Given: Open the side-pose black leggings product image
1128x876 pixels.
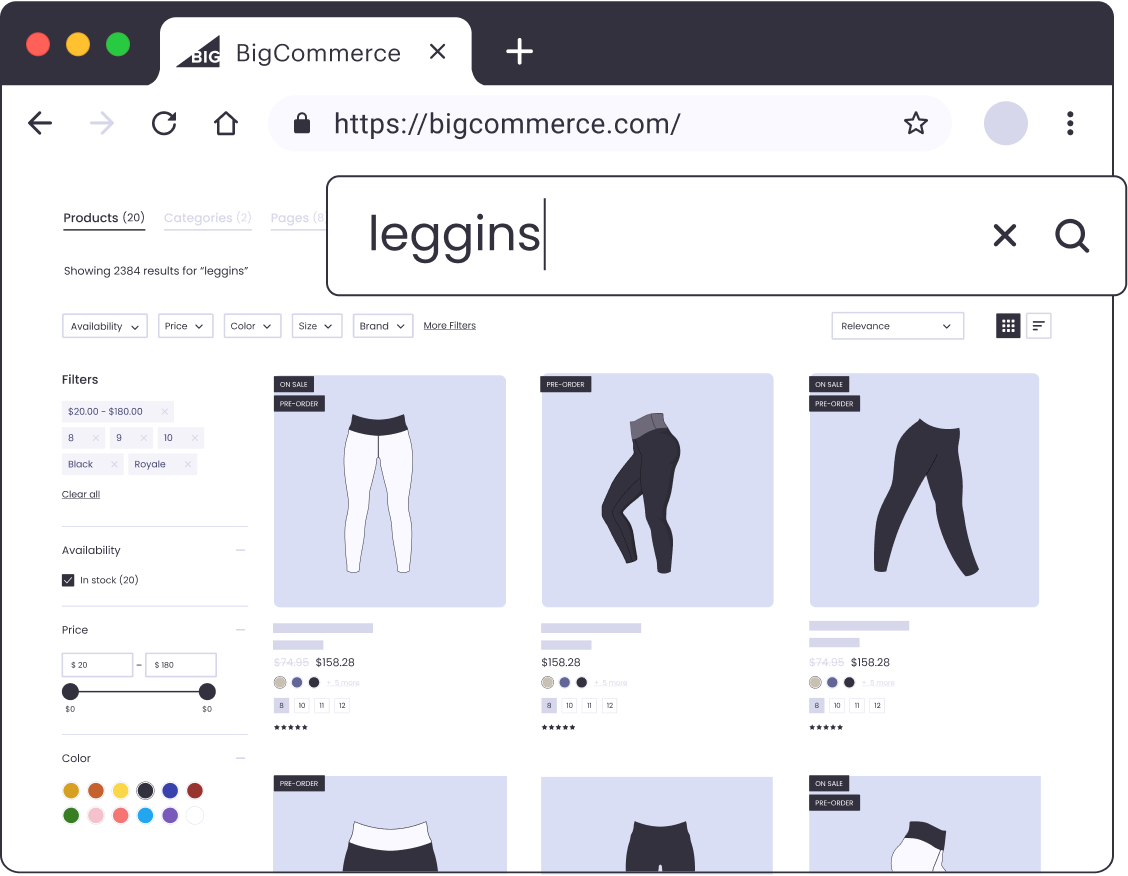Looking at the screenshot, I should pos(658,491).
